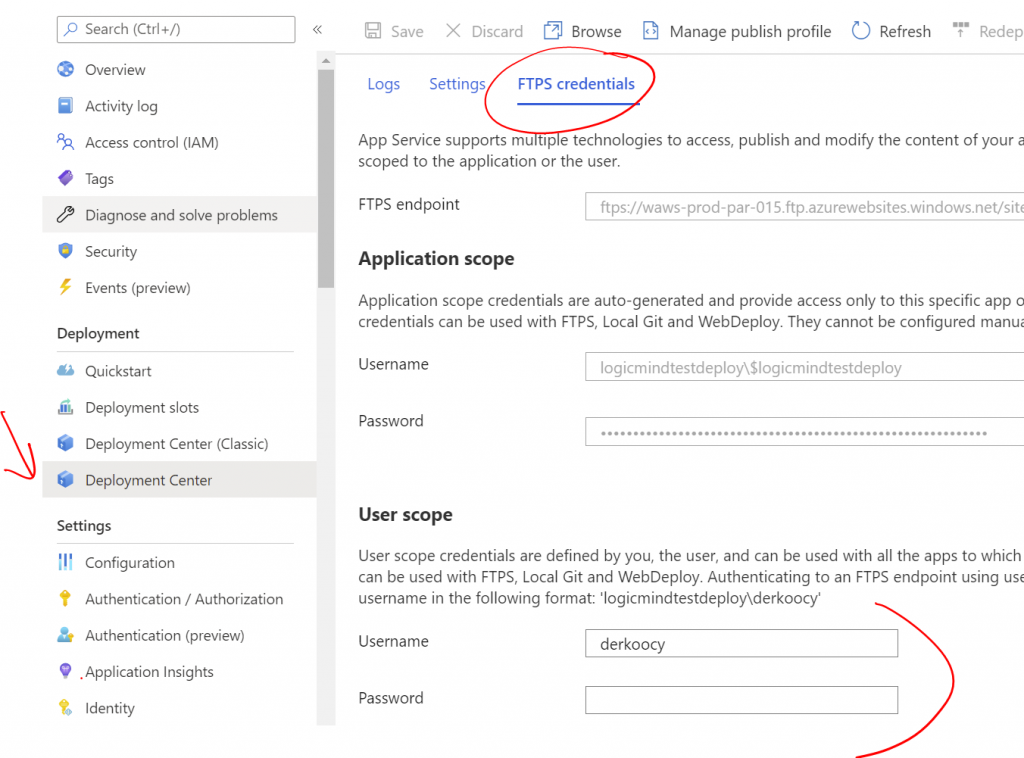Screen dimensions: 1024x758
Task: Click the sidebar scrollbar thumb
Action: [x=326, y=178]
